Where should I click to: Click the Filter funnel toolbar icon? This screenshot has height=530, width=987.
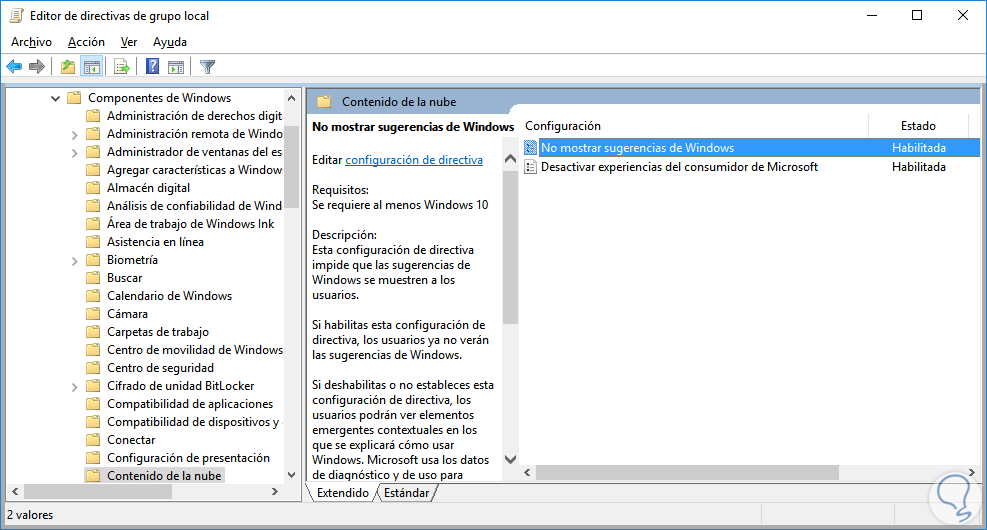pyautogui.click(x=207, y=66)
